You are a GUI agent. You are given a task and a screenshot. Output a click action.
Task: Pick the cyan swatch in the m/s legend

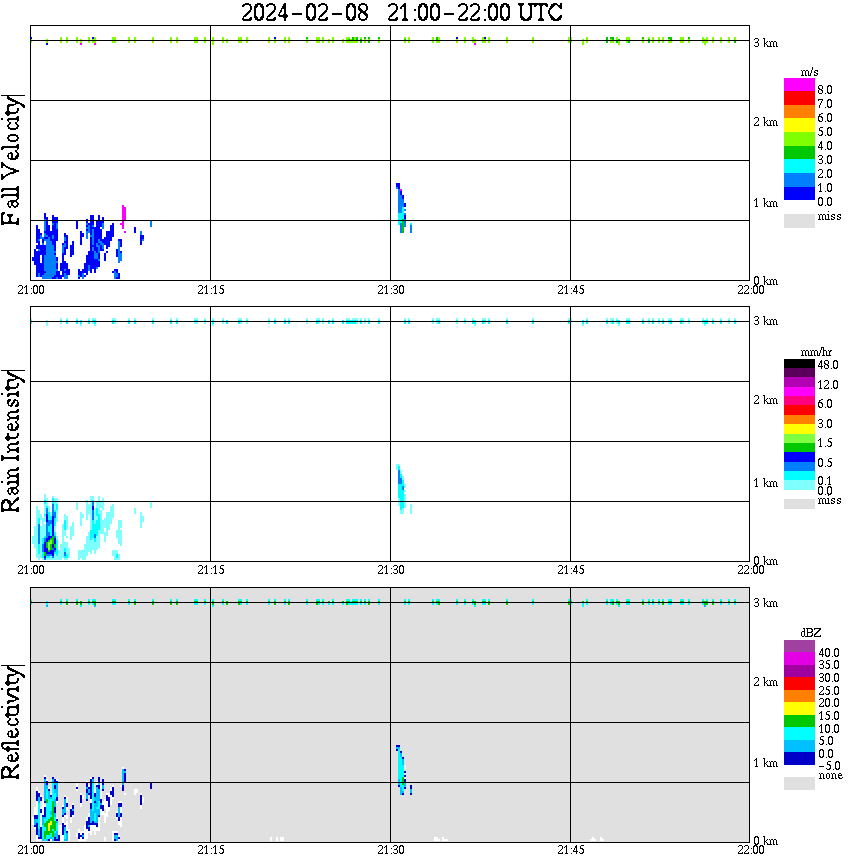[799, 166]
